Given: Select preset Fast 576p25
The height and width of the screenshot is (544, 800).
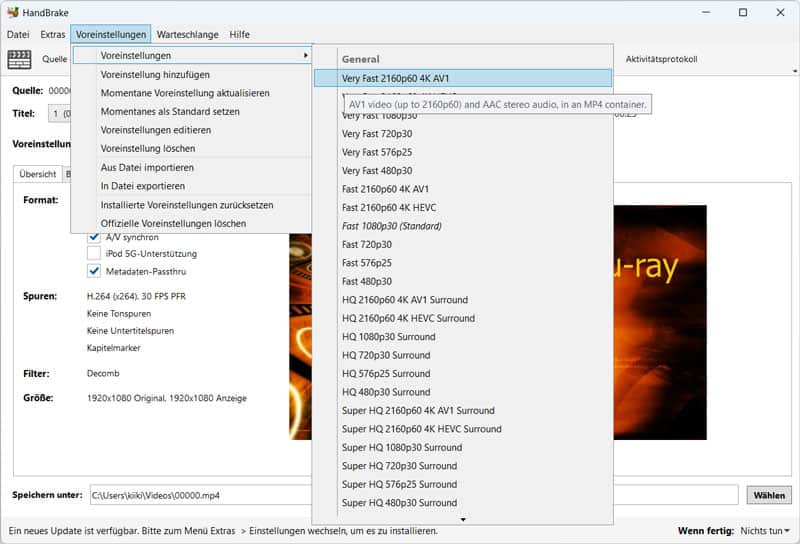Looking at the screenshot, I should click(463, 263).
